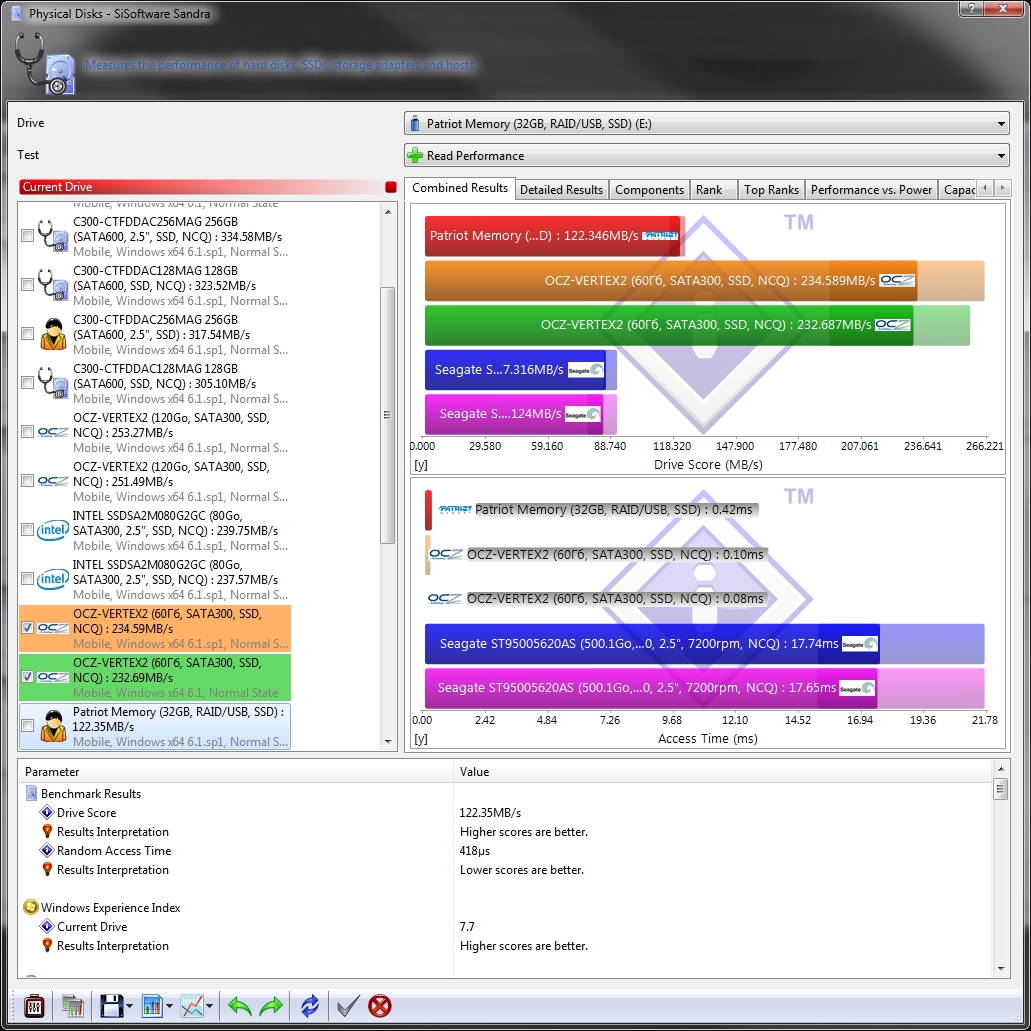Viewport: 1031px width, 1031px height.
Task: Click the bar chart report toolbar icon
Action: click(153, 1006)
